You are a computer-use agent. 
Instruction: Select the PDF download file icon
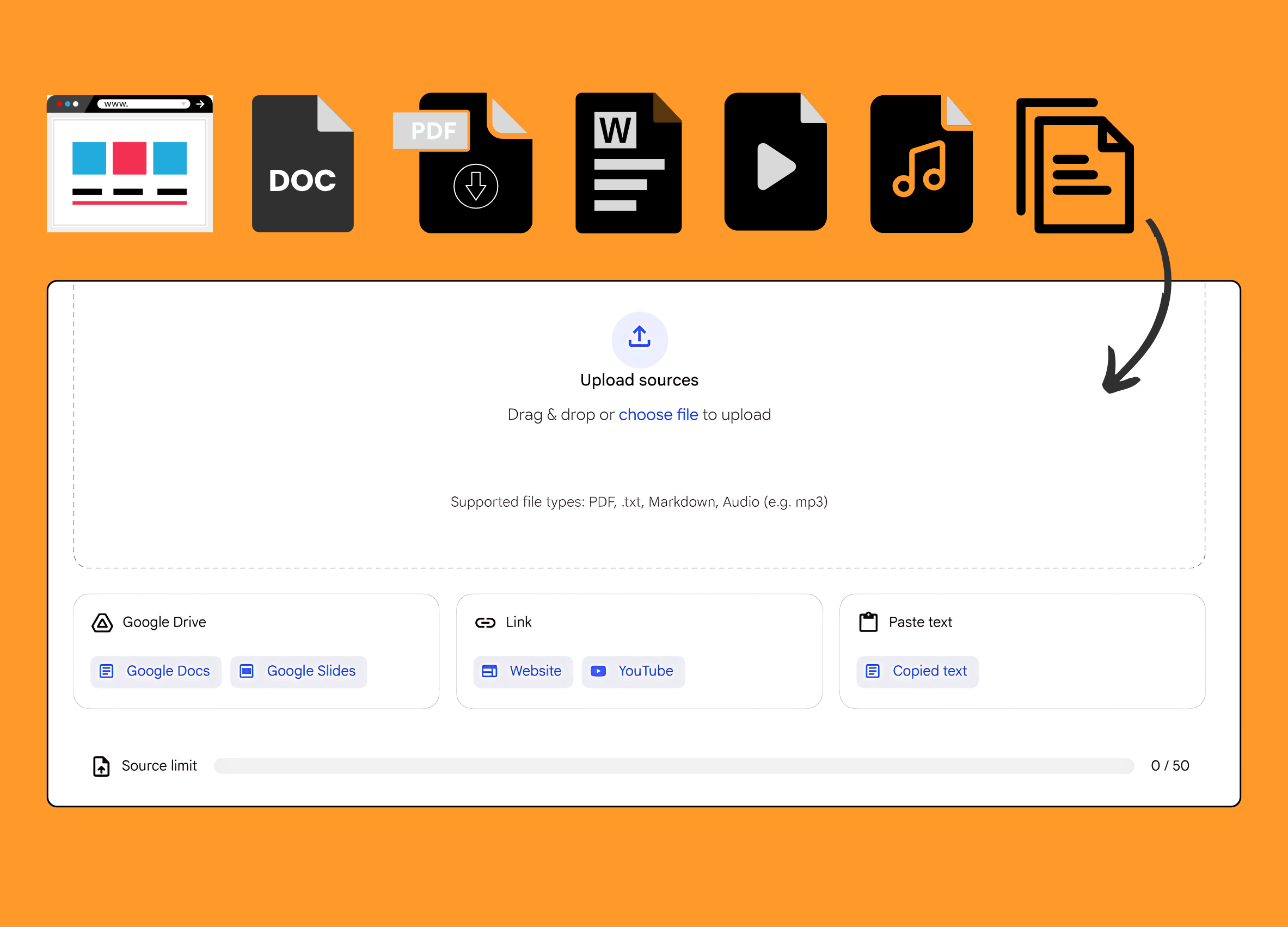(x=475, y=165)
